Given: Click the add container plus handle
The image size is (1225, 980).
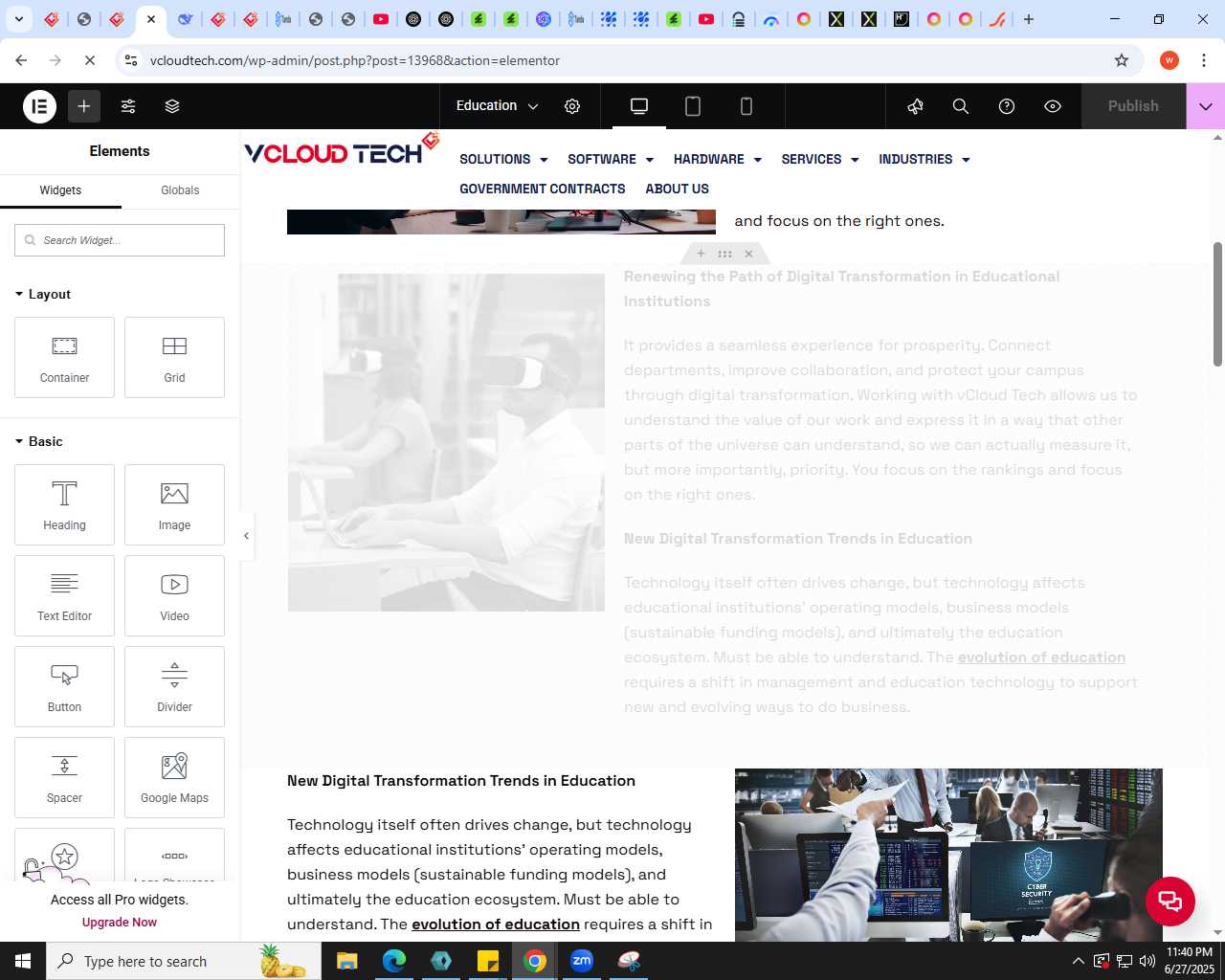Looking at the screenshot, I should coord(701,254).
